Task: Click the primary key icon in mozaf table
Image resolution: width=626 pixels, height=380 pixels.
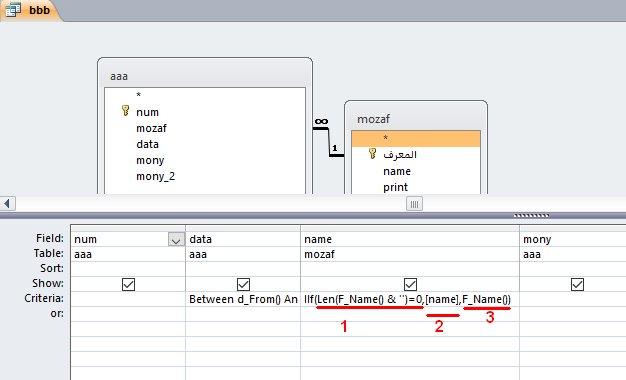Action: pyautogui.click(x=372, y=153)
